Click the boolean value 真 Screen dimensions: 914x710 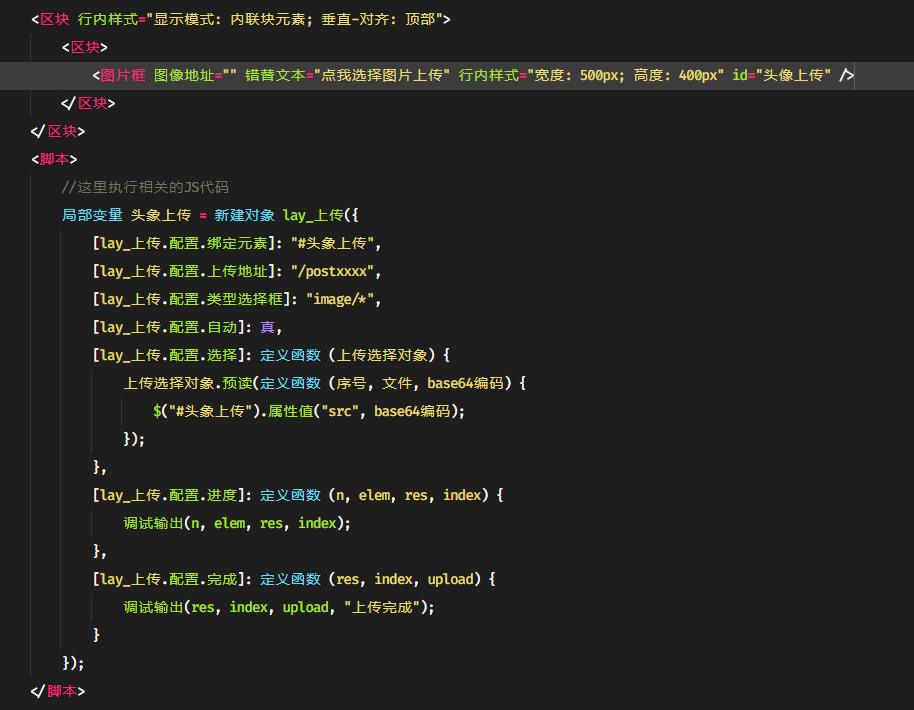268,328
